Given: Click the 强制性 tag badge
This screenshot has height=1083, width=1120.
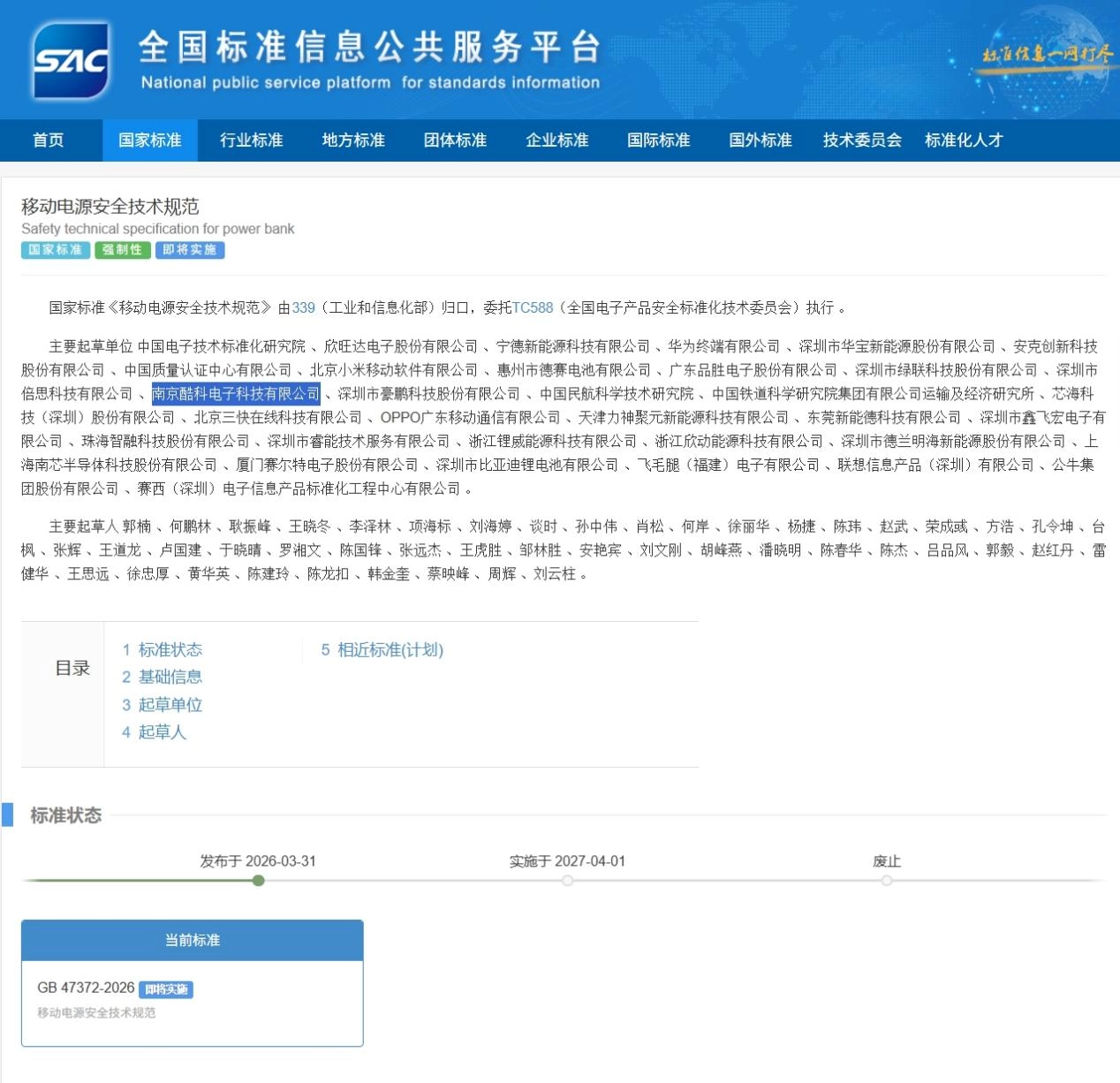Looking at the screenshot, I should [124, 250].
